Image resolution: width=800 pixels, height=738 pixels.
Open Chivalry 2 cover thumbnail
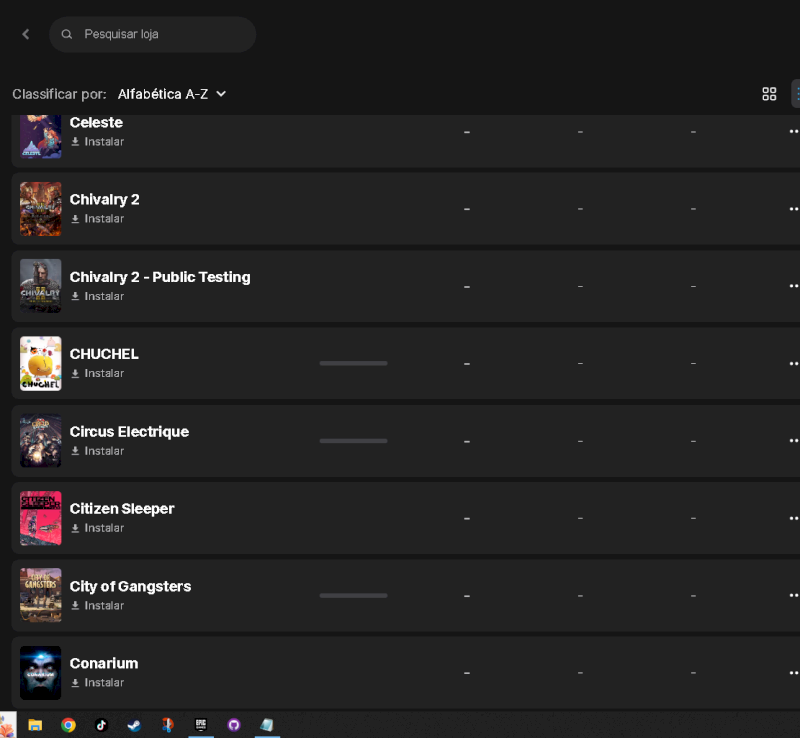40,209
